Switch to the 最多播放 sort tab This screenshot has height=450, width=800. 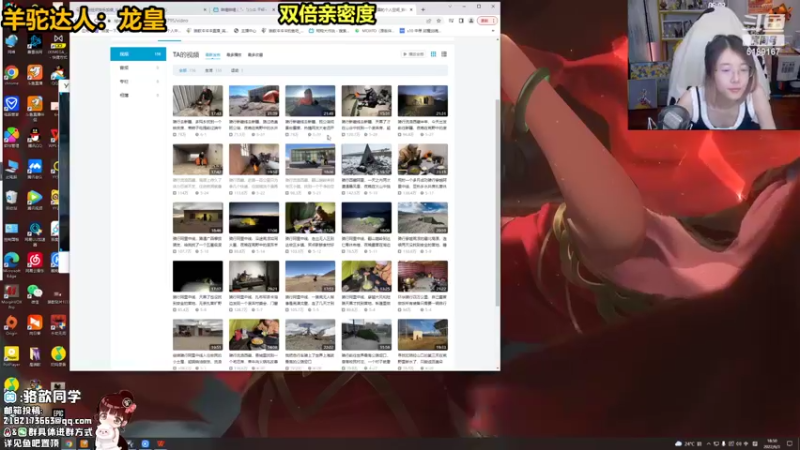(x=234, y=55)
